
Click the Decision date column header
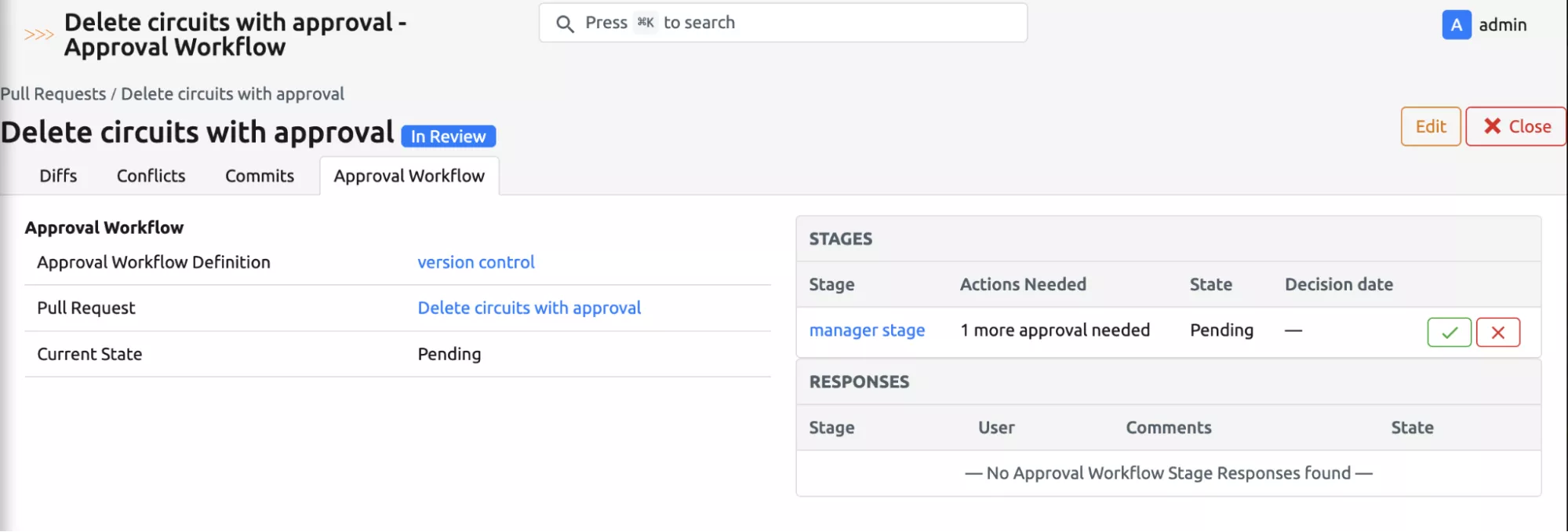point(1338,284)
